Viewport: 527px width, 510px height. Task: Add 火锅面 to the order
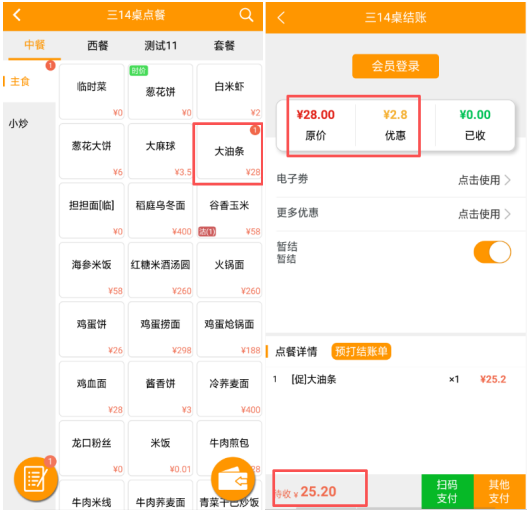pyautogui.click(x=230, y=270)
